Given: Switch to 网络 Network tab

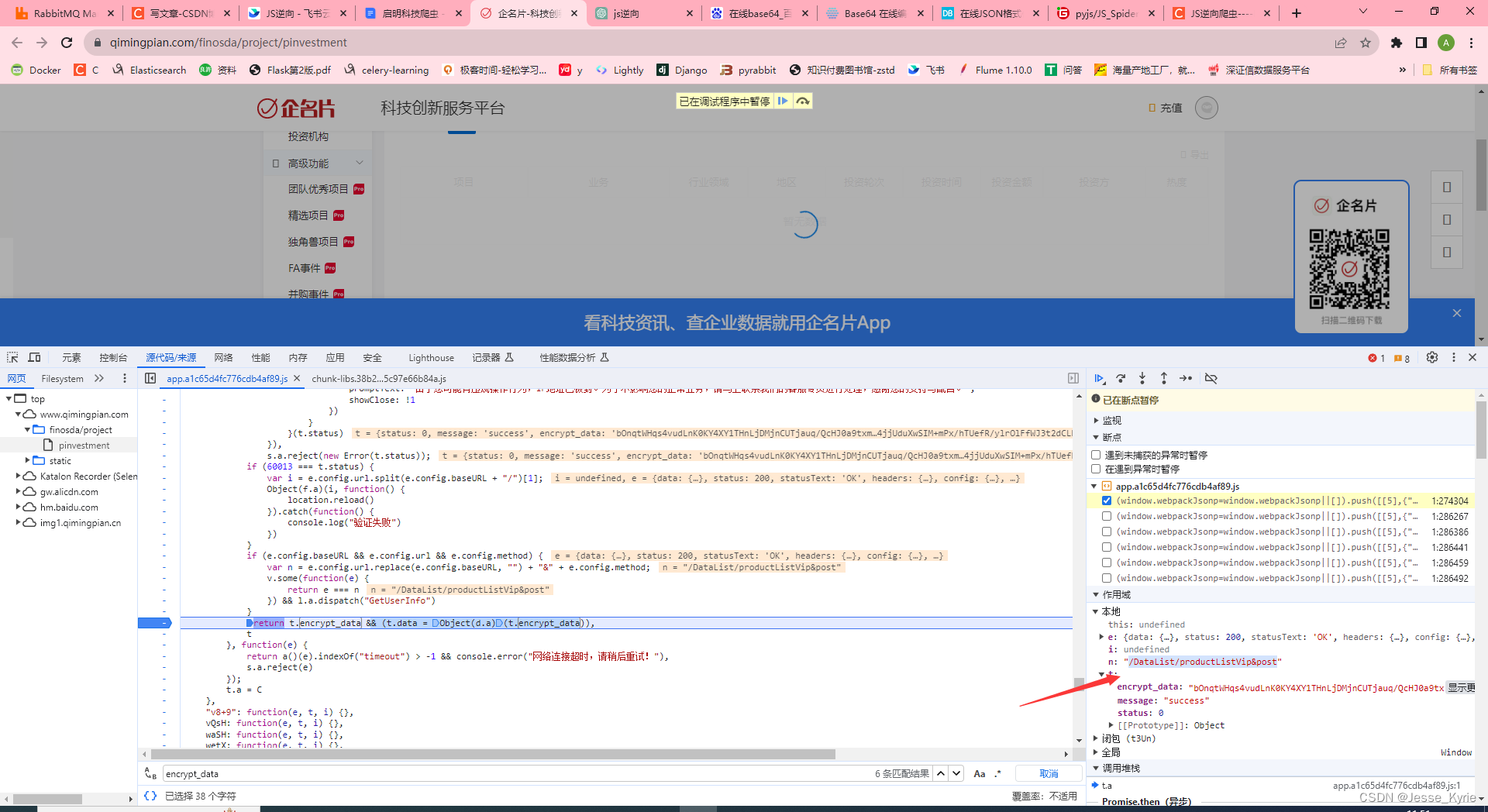Looking at the screenshot, I should click(223, 357).
